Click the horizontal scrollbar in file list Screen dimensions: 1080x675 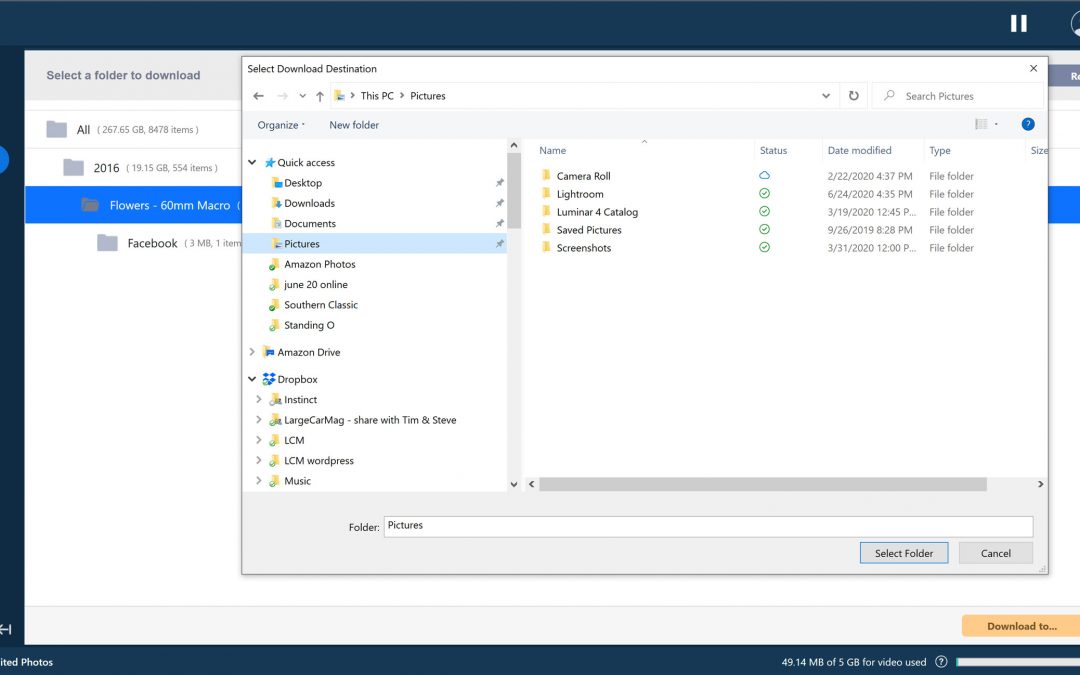[762, 484]
